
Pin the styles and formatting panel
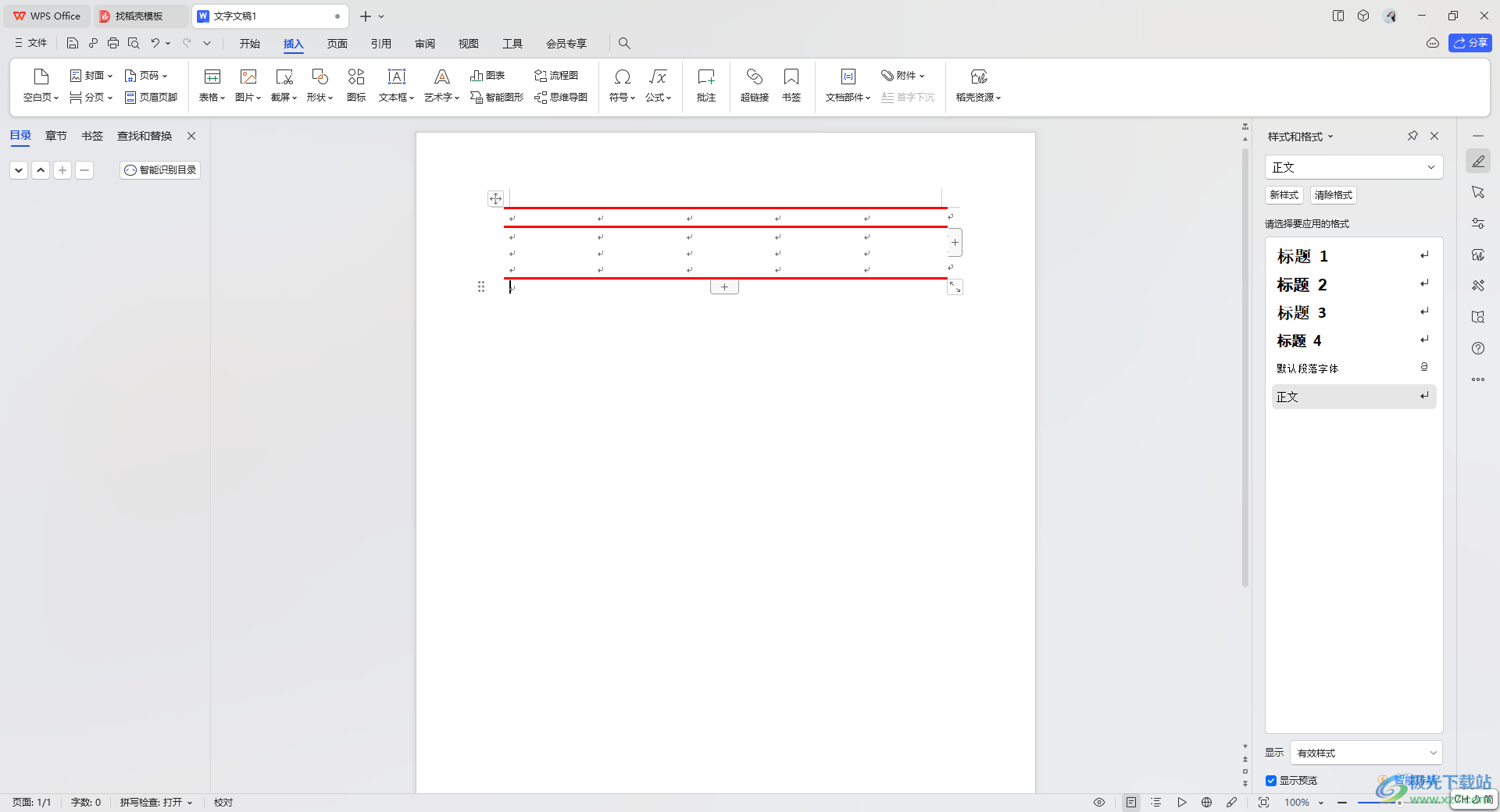1412,136
